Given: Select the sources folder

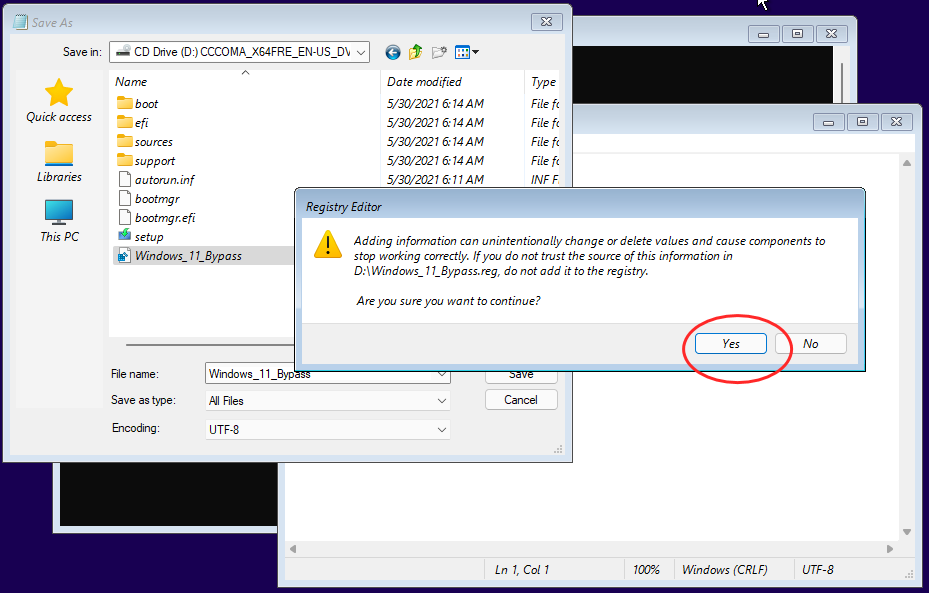Looking at the screenshot, I should pyautogui.click(x=145, y=142).
